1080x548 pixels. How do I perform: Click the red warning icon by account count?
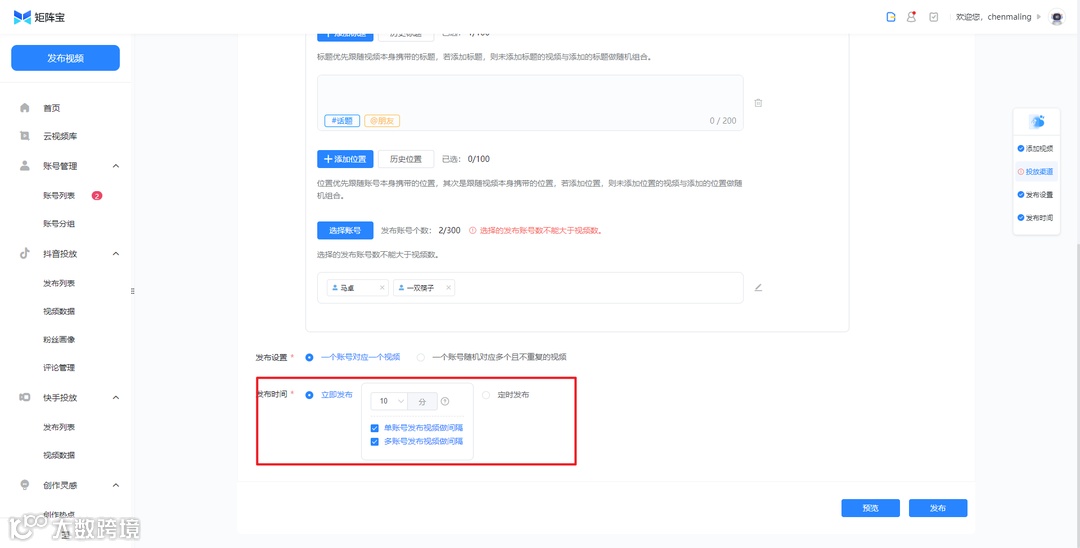472,231
